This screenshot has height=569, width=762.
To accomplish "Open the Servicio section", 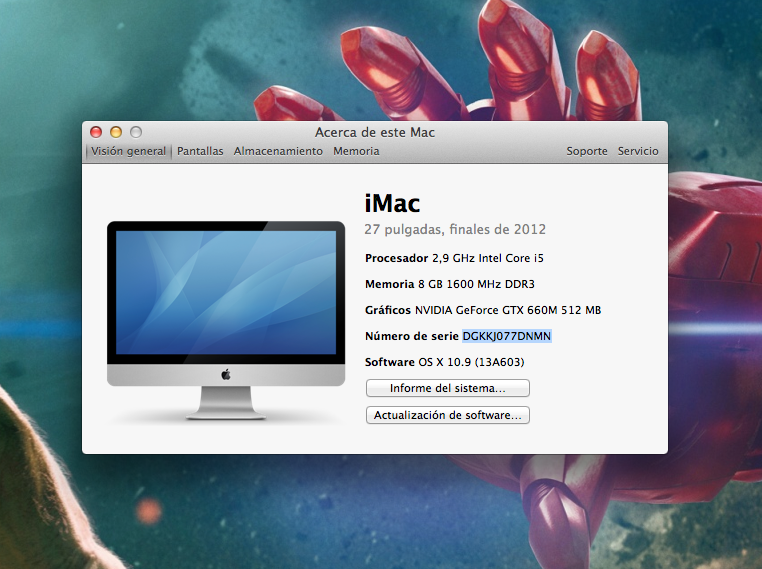I will (x=638, y=151).
